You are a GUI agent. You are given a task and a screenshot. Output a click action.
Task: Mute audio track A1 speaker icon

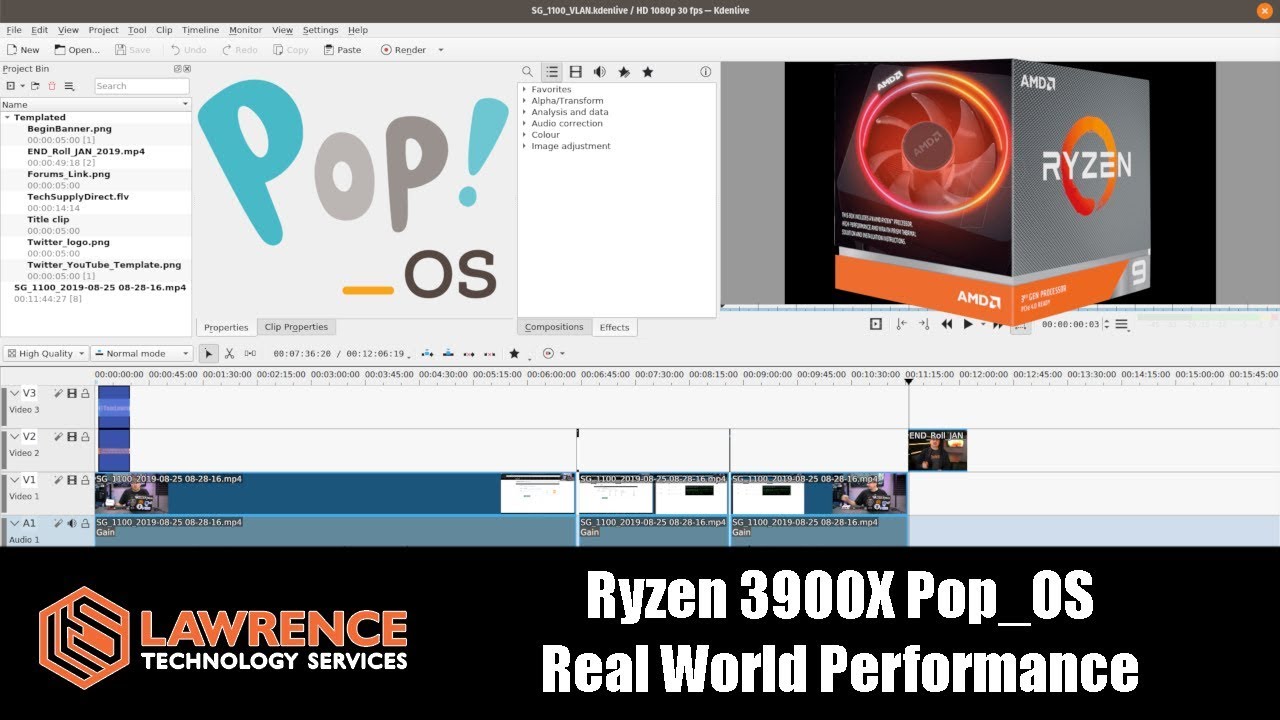click(x=72, y=523)
